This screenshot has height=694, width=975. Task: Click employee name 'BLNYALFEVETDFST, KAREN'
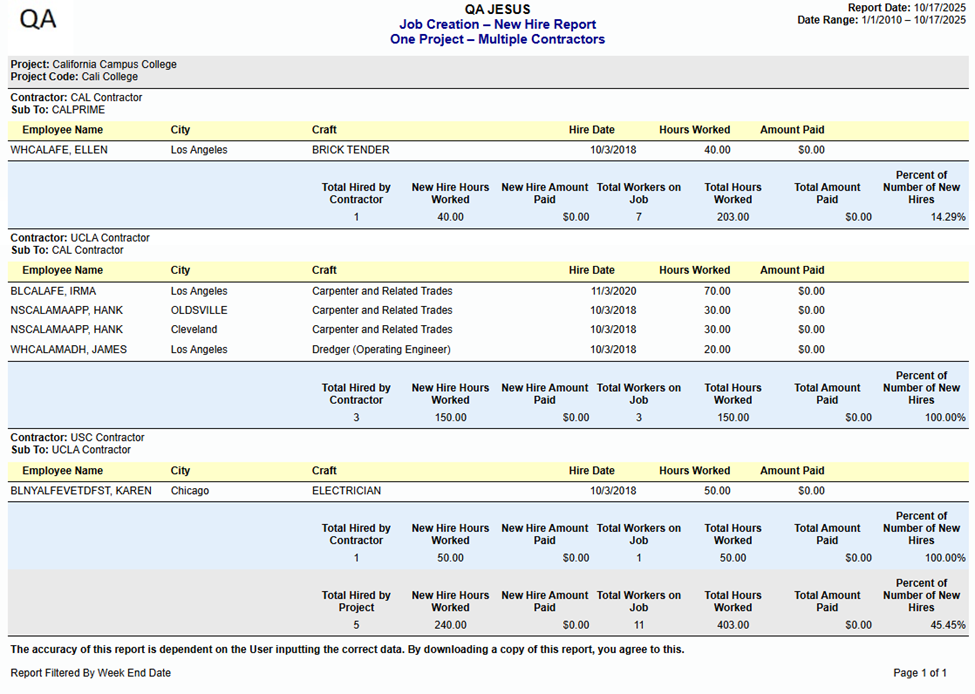pyautogui.click(x=81, y=491)
